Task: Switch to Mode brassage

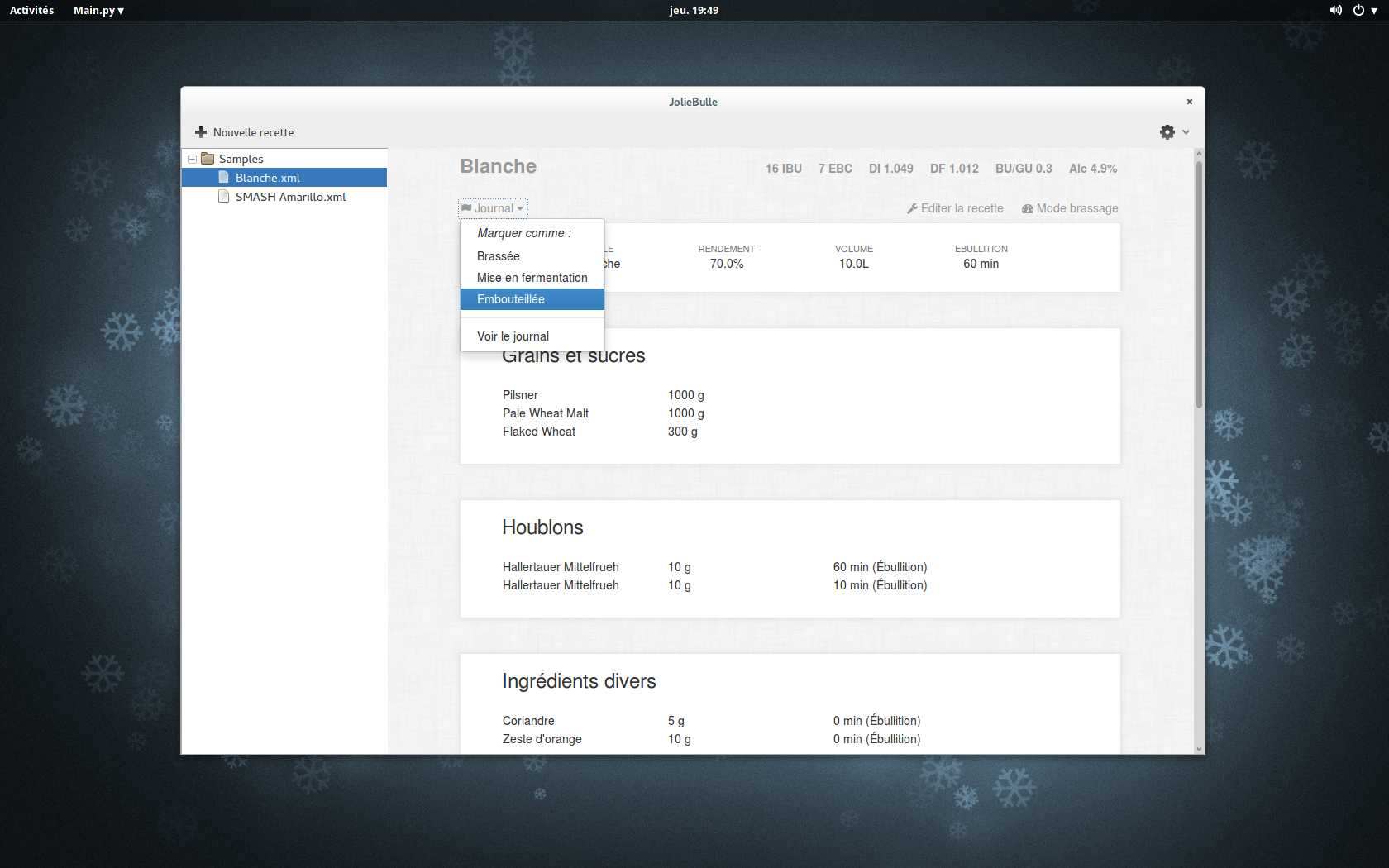Action: [1070, 208]
